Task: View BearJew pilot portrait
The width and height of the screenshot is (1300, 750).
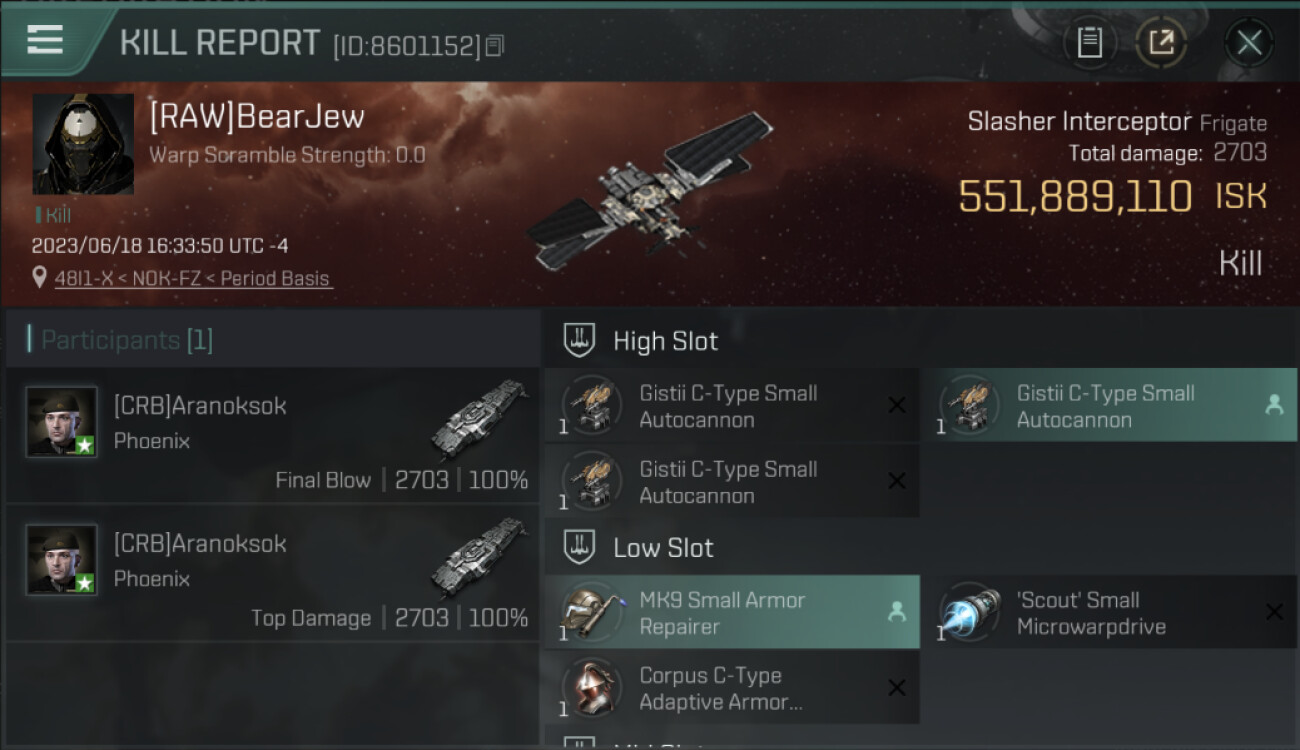Action: pyautogui.click(x=83, y=144)
